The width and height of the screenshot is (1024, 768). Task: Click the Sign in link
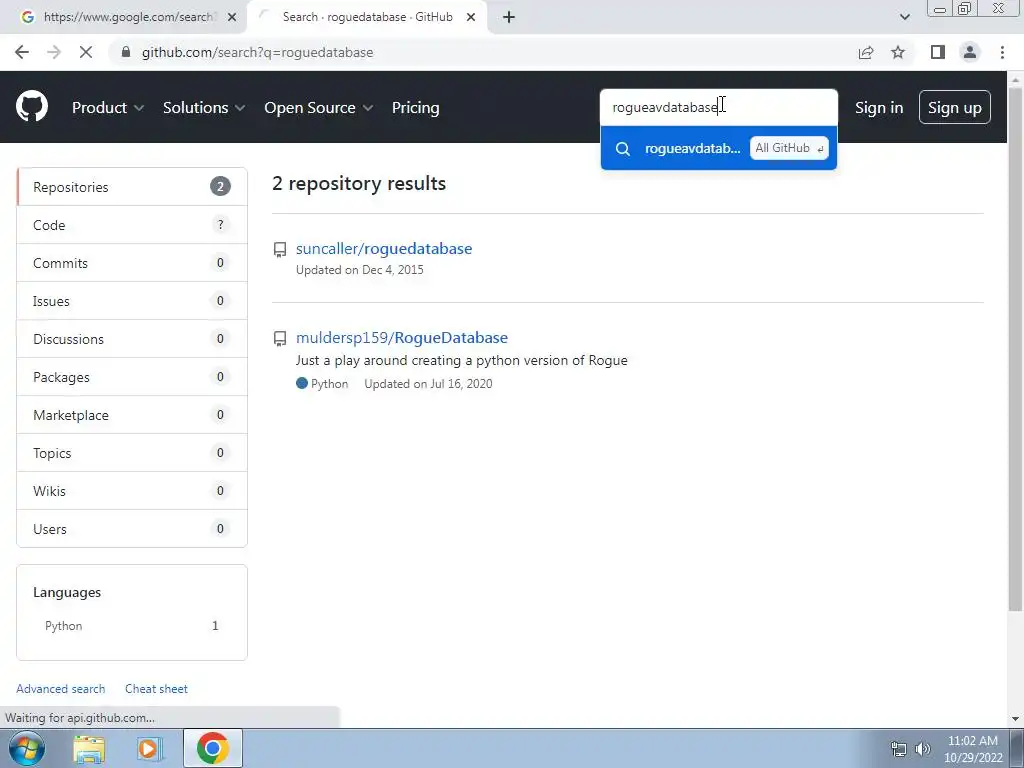point(879,108)
